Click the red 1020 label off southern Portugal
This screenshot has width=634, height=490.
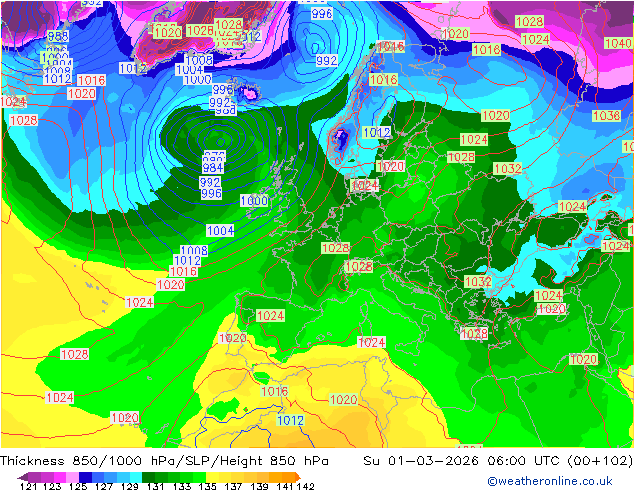click(x=233, y=338)
